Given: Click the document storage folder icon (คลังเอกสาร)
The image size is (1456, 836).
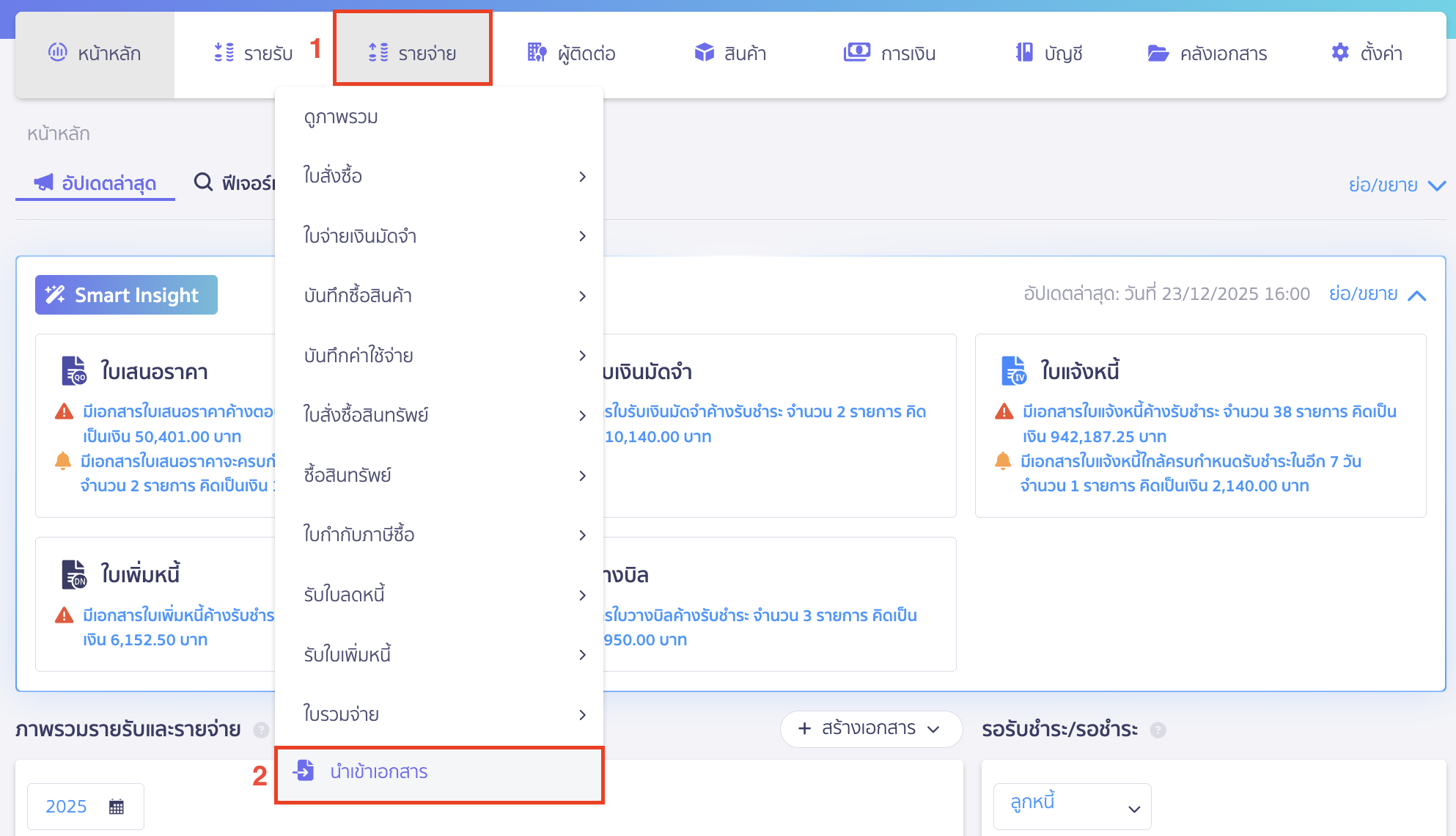Looking at the screenshot, I should [x=1158, y=53].
